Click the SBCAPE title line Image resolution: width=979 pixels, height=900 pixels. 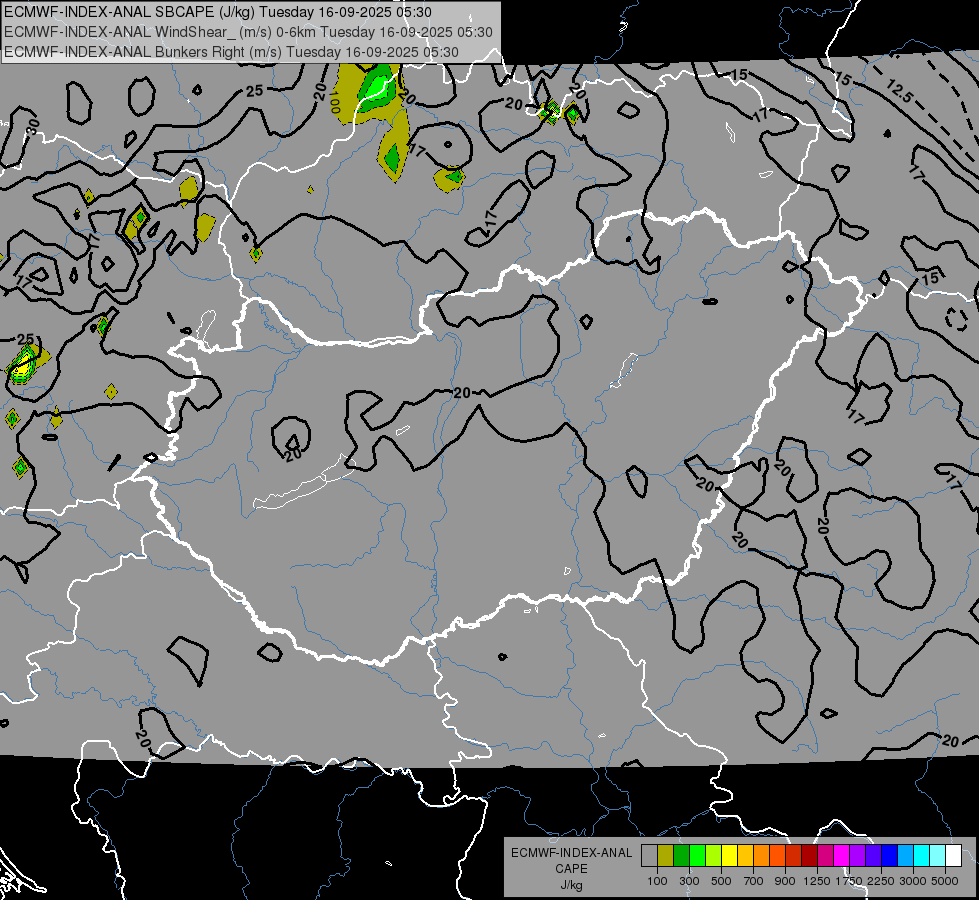pyautogui.click(x=218, y=12)
